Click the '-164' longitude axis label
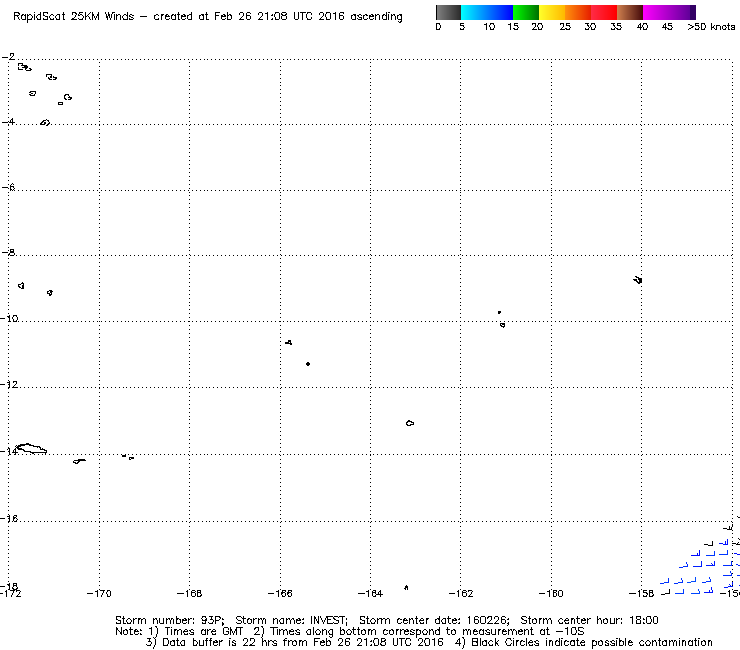Image resolution: width=740 pixels, height=650 pixels. (x=370, y=593)
